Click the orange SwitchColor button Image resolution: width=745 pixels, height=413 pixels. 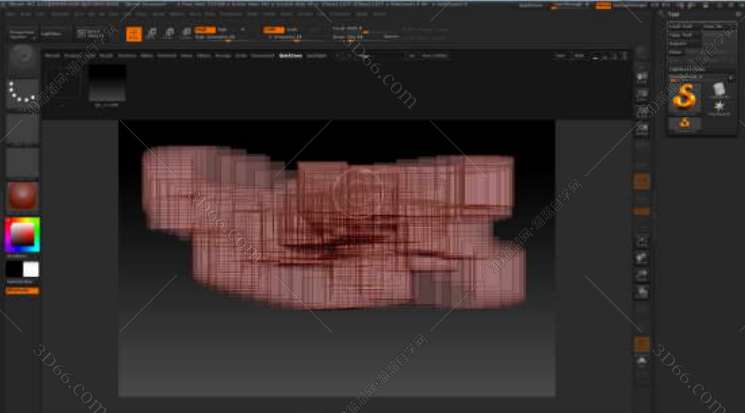[22, 290]
